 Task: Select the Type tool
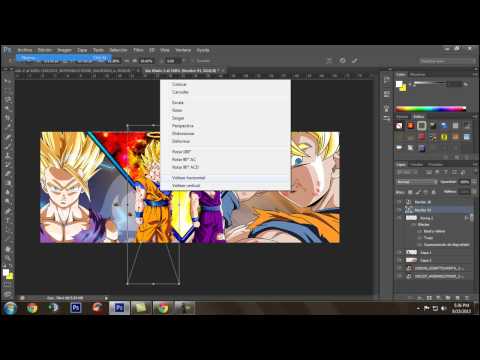(8, 220)
